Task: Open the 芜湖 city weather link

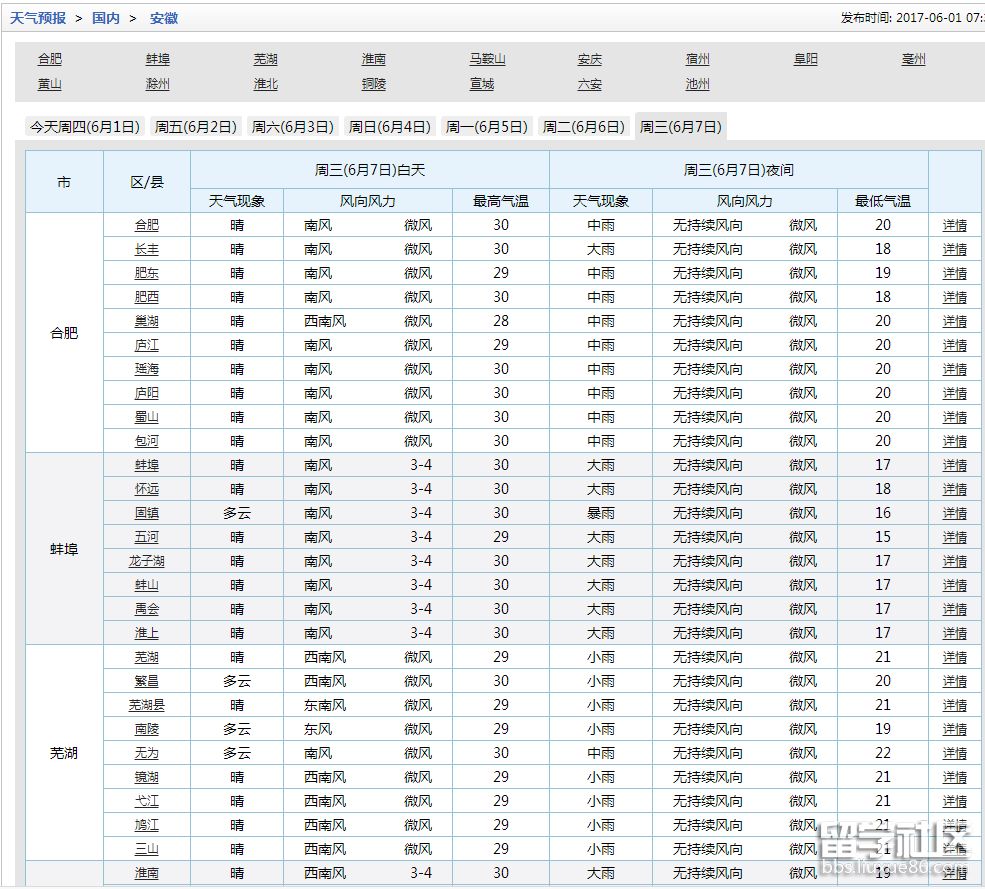Action: (265, 59)
